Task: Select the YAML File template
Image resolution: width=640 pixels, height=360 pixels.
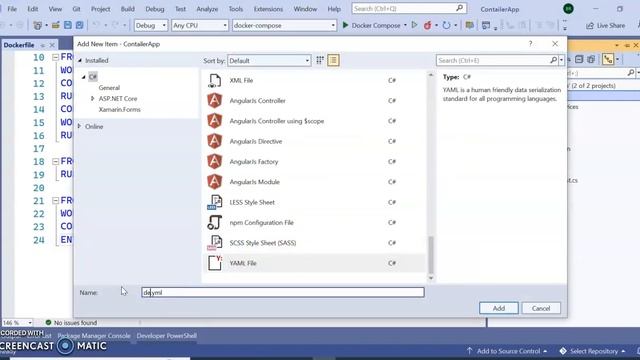Action: pos(314,263)
